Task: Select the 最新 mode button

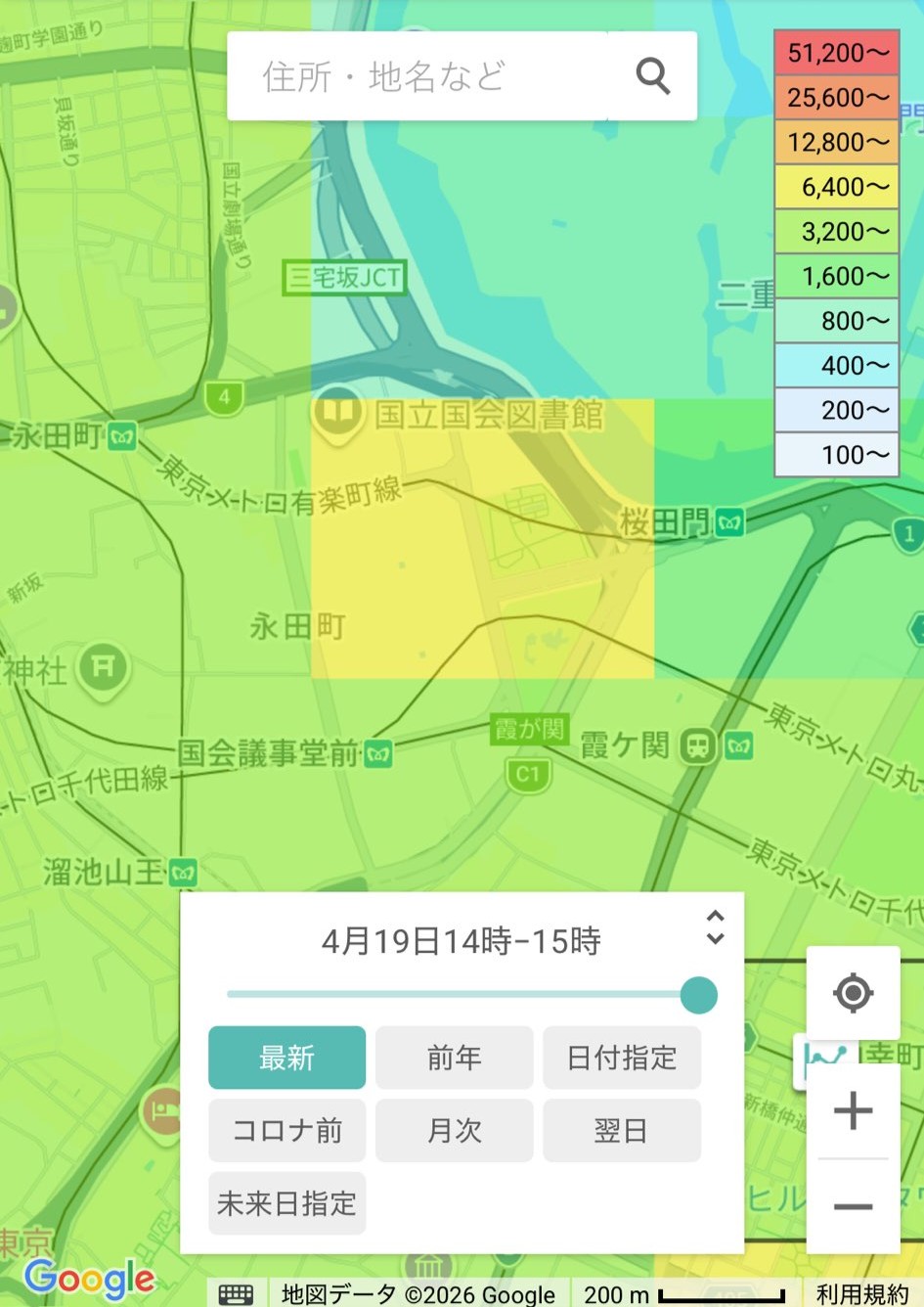Action: coord(286,1058)
